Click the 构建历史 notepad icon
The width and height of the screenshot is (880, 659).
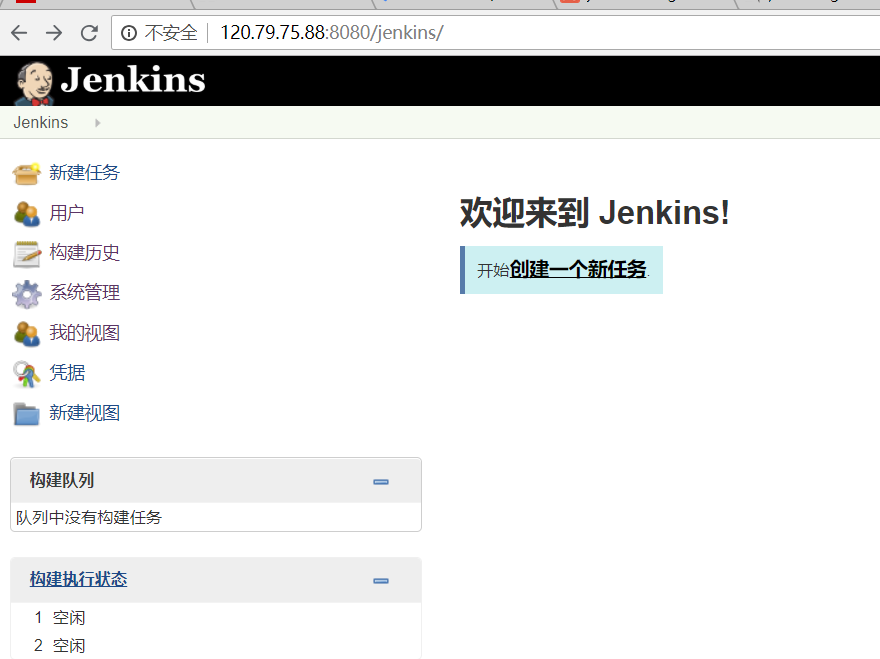[26, 254]
